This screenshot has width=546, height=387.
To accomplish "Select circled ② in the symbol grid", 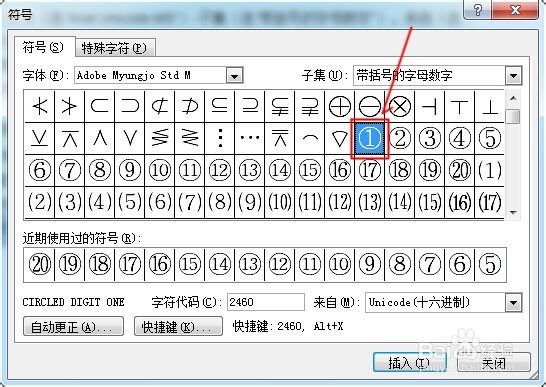I will pos(399,138).
